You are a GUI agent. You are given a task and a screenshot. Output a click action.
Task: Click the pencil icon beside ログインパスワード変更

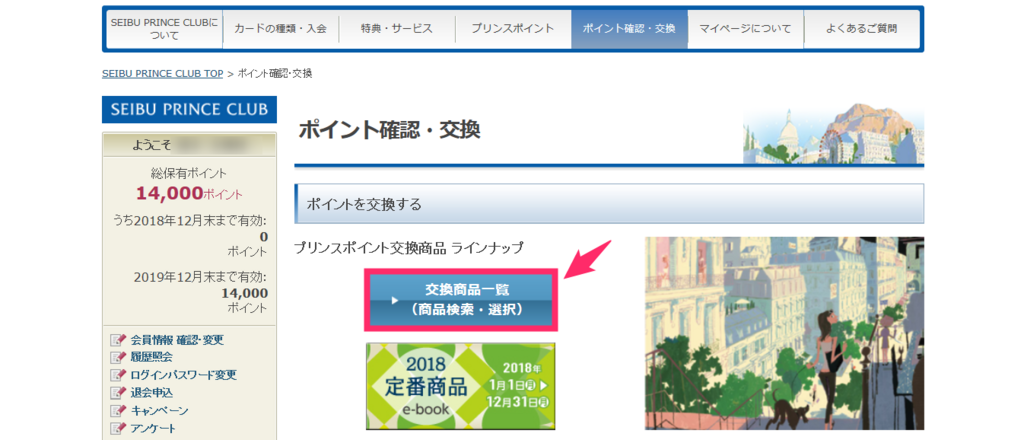(118, 375)
